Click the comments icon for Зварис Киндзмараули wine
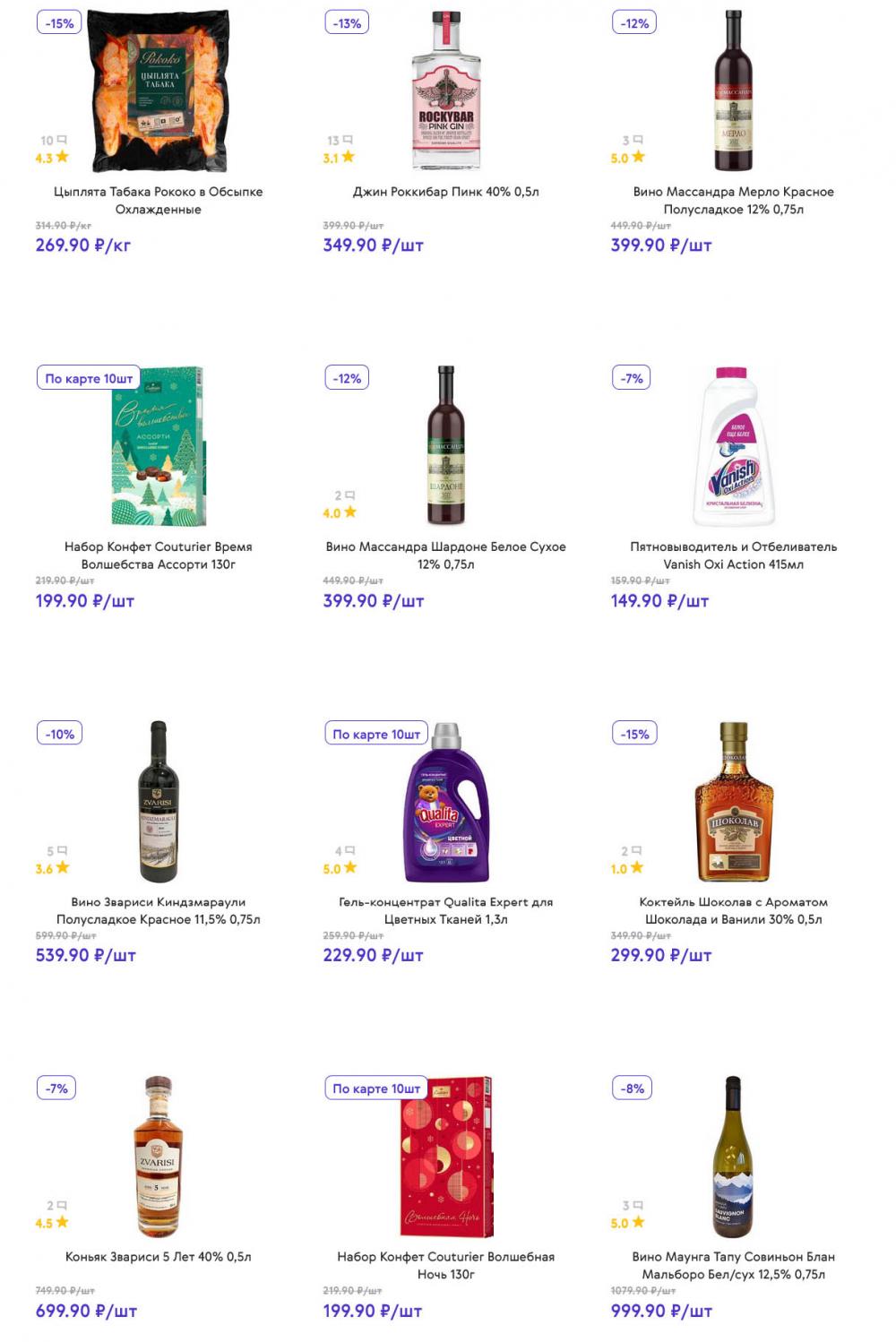Viewport: 896px width, 1342px height. pyautogui.click(x=62, y=851)
